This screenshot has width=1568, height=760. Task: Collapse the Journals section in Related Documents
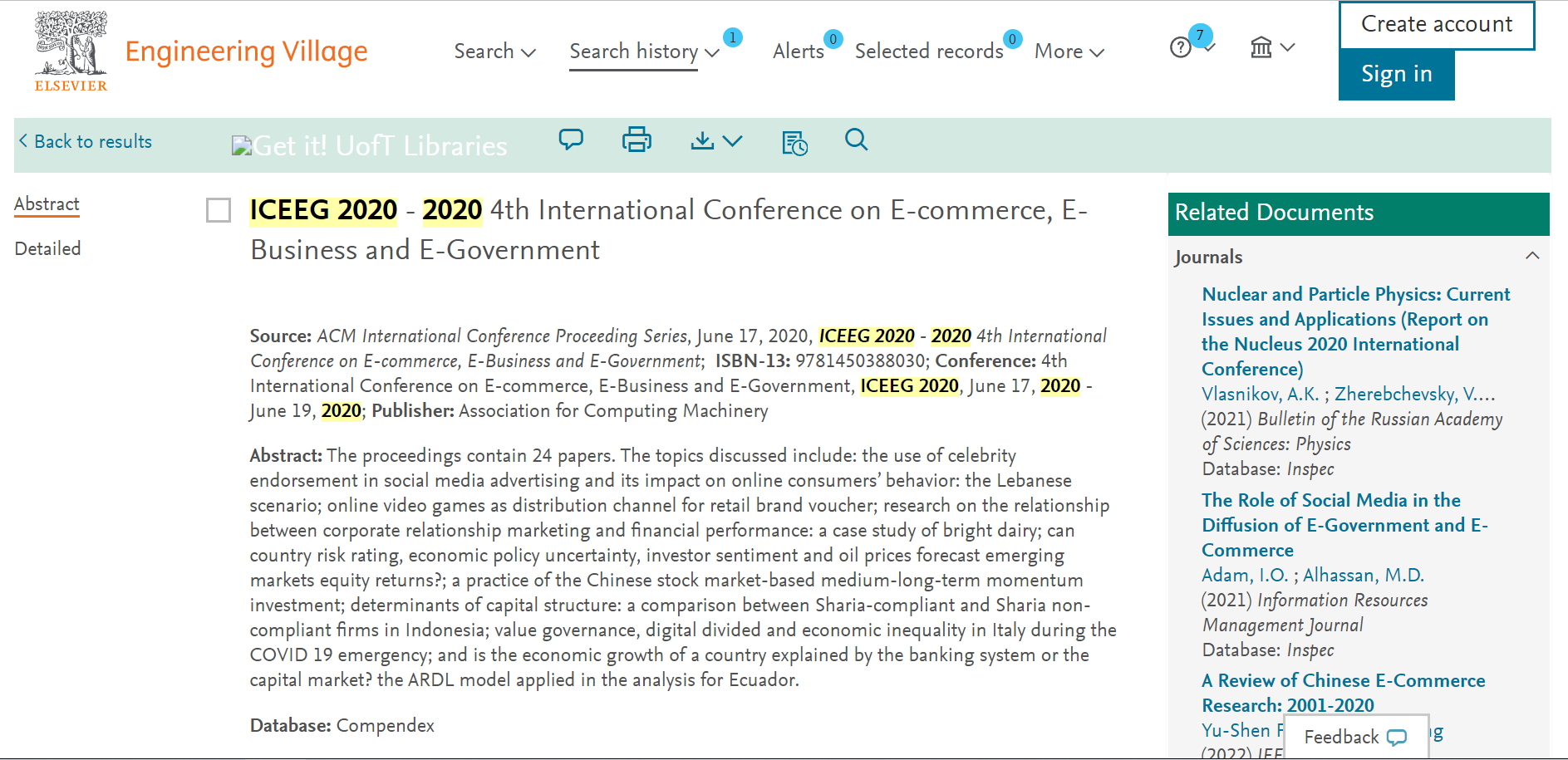pyautogui.click(x=1531, y=257)
